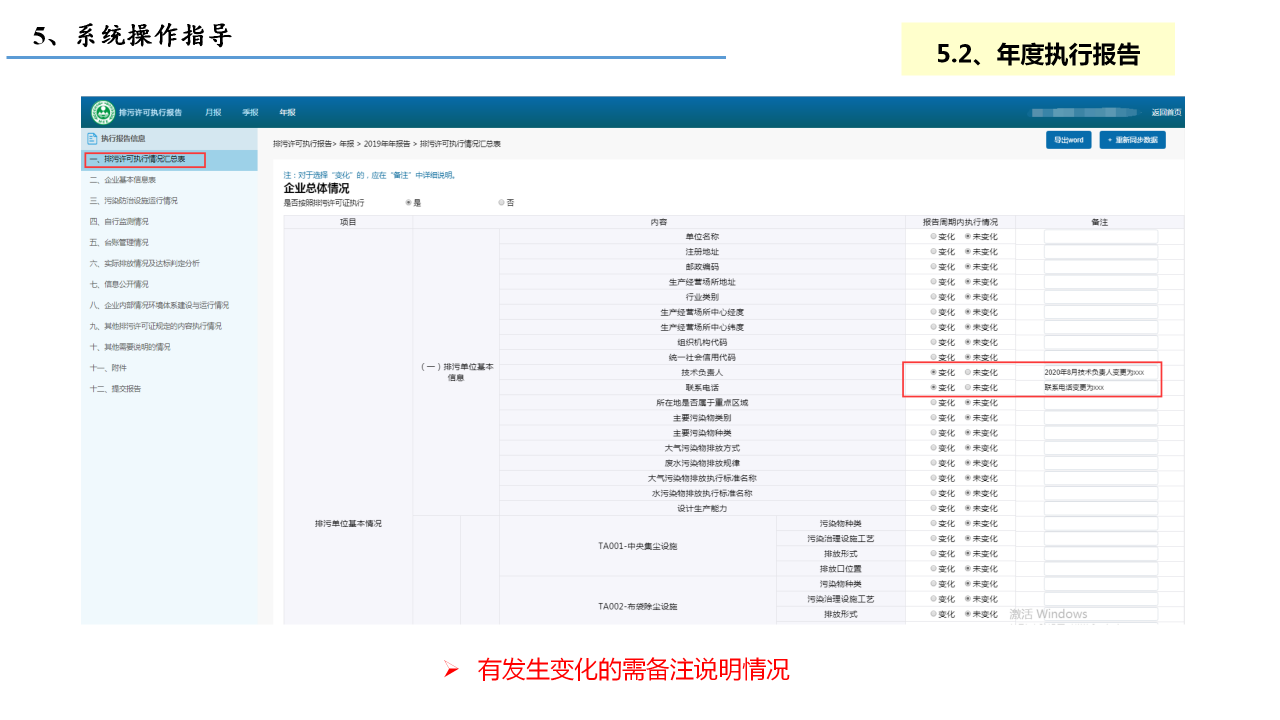Open 三、污染防治设施运行情况 in the sidebar
Image resolution: width=1280 pixels, height=720 pixels.
point(134,201)
